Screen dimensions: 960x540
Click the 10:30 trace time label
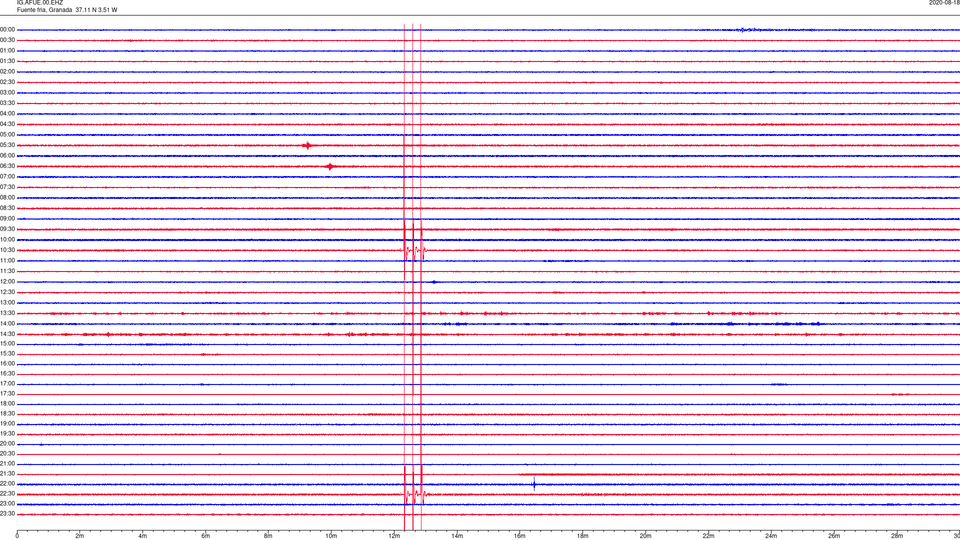tap(7, 250)
